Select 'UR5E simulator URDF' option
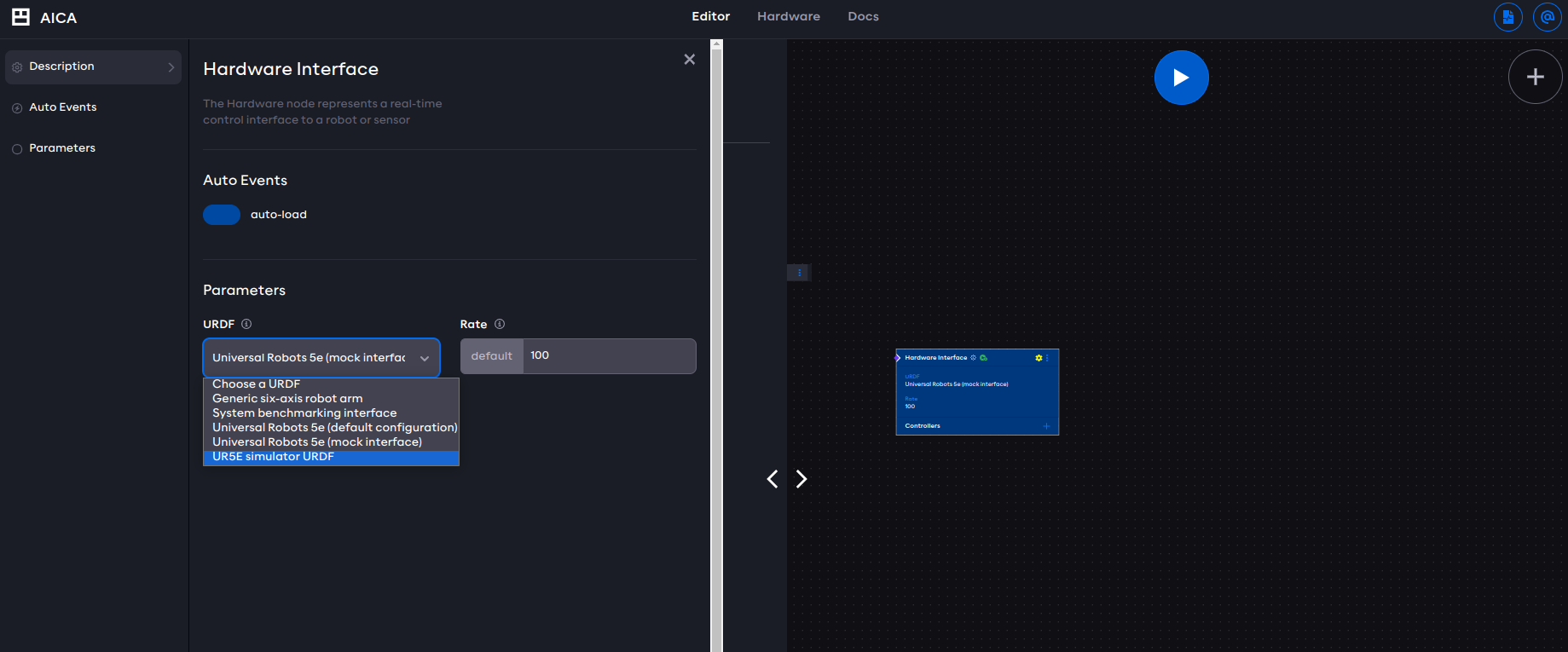 coord(331,457)
